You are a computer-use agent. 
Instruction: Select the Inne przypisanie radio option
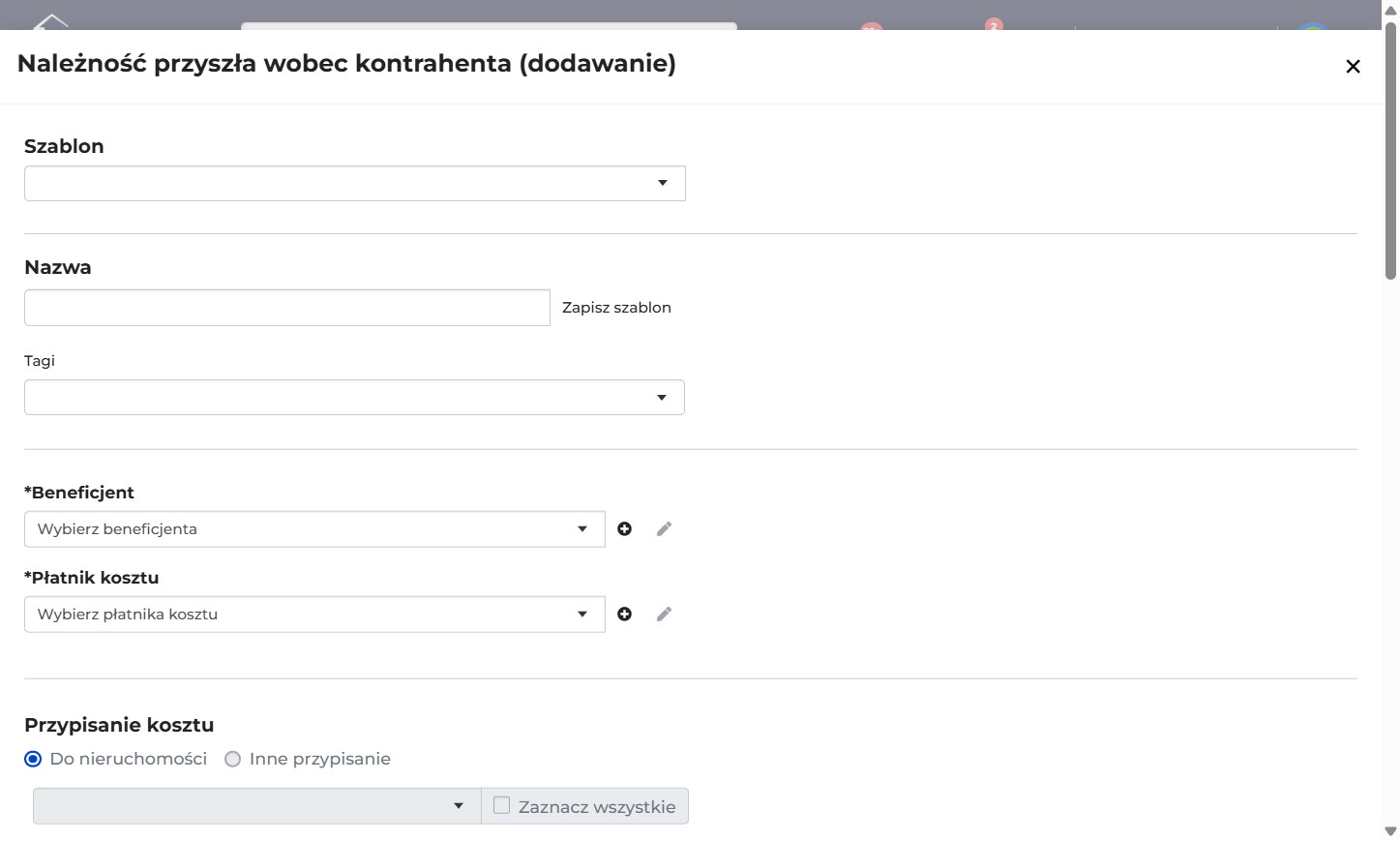pyautogui.click(x=232, y=759)
